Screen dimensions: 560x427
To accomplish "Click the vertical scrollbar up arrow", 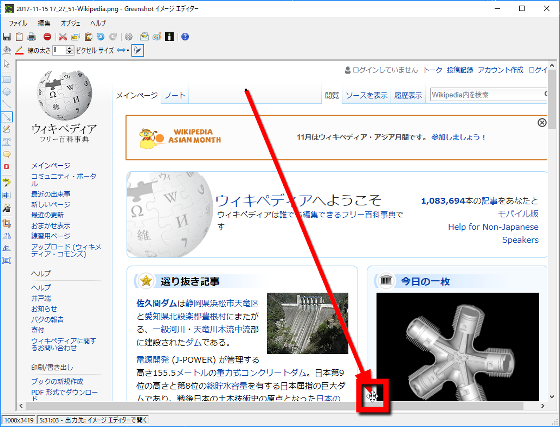I will pyautogui.click(x=552, y=66).
